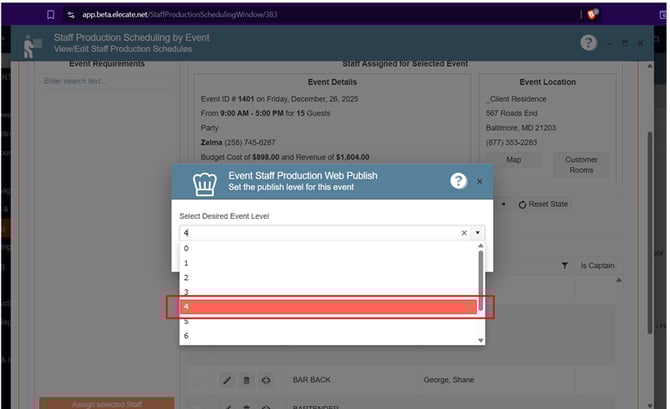Click the browser bookmark icon
Image resolution: width=670 pixels, height=409 pixels.
click(50, 15)
